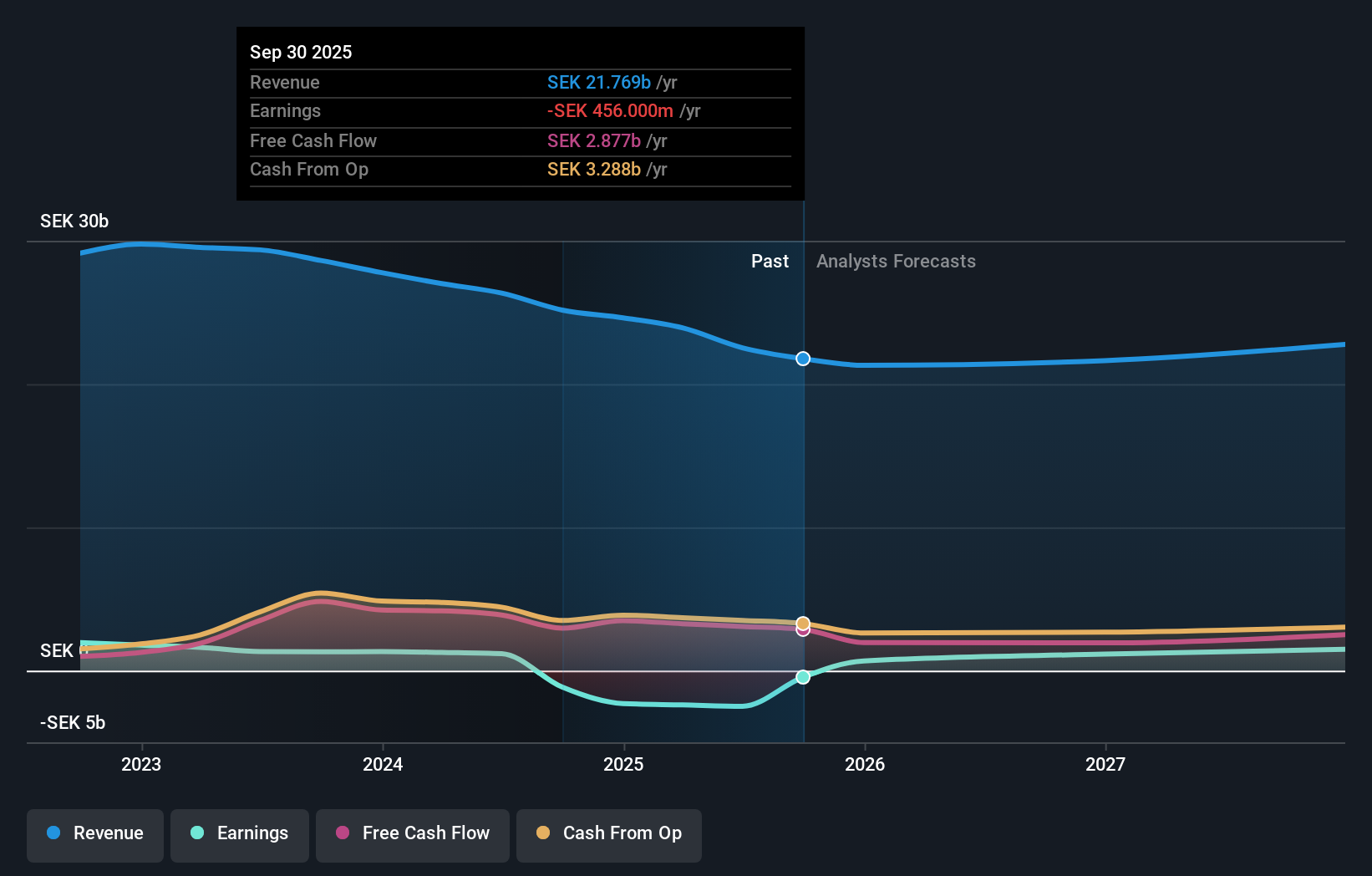Select the orange Cash From Op chart marker
Image resolution: width=1372 pixels, height=876 pixels.
click(803, 623)
